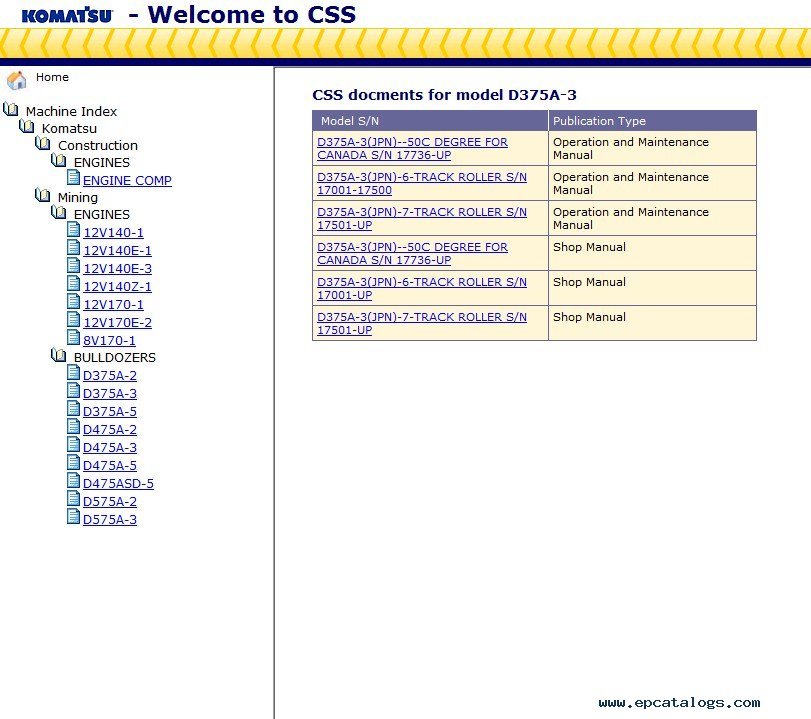Click document icon next to D475A-2

74,427
